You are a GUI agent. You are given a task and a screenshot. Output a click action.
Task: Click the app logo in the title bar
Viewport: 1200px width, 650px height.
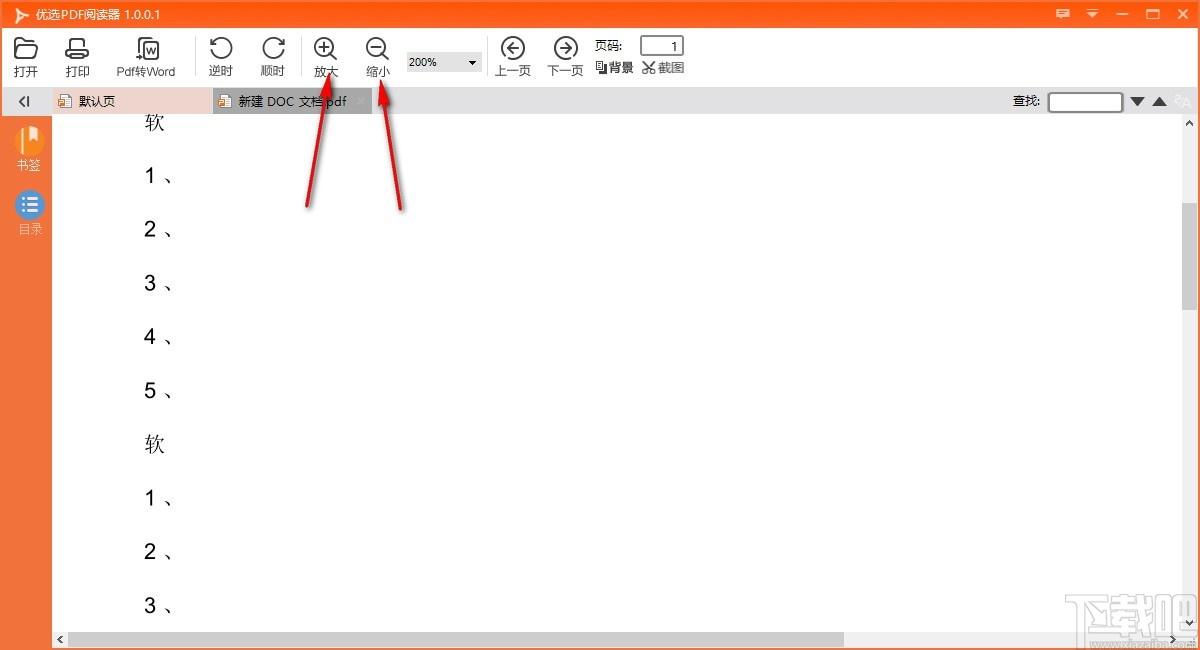coord(21,15)
